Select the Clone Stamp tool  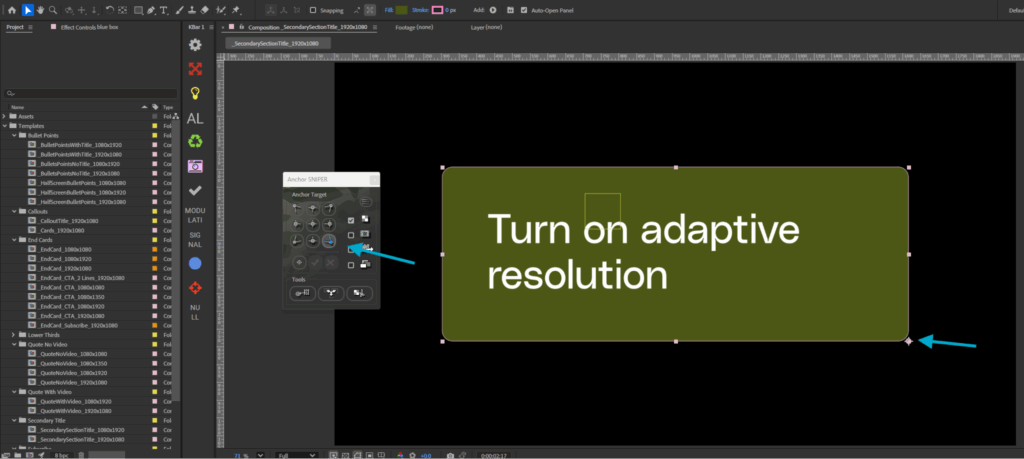[191, 10]
